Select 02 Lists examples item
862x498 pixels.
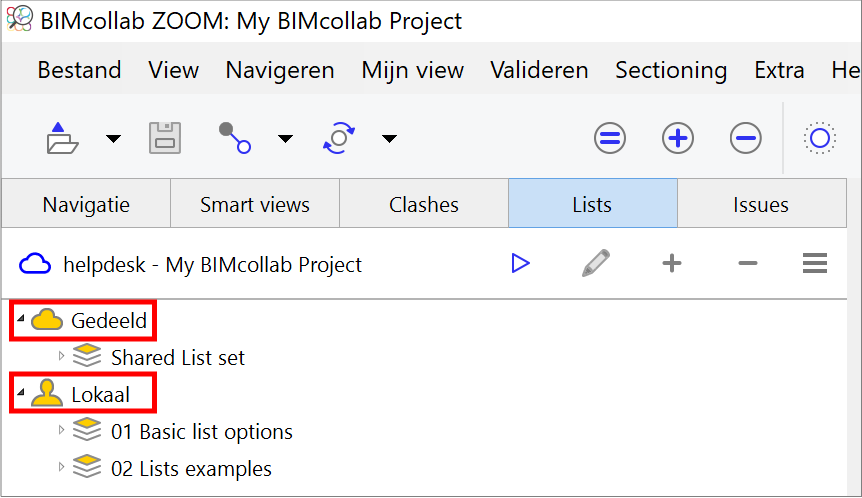coord(191,468)
